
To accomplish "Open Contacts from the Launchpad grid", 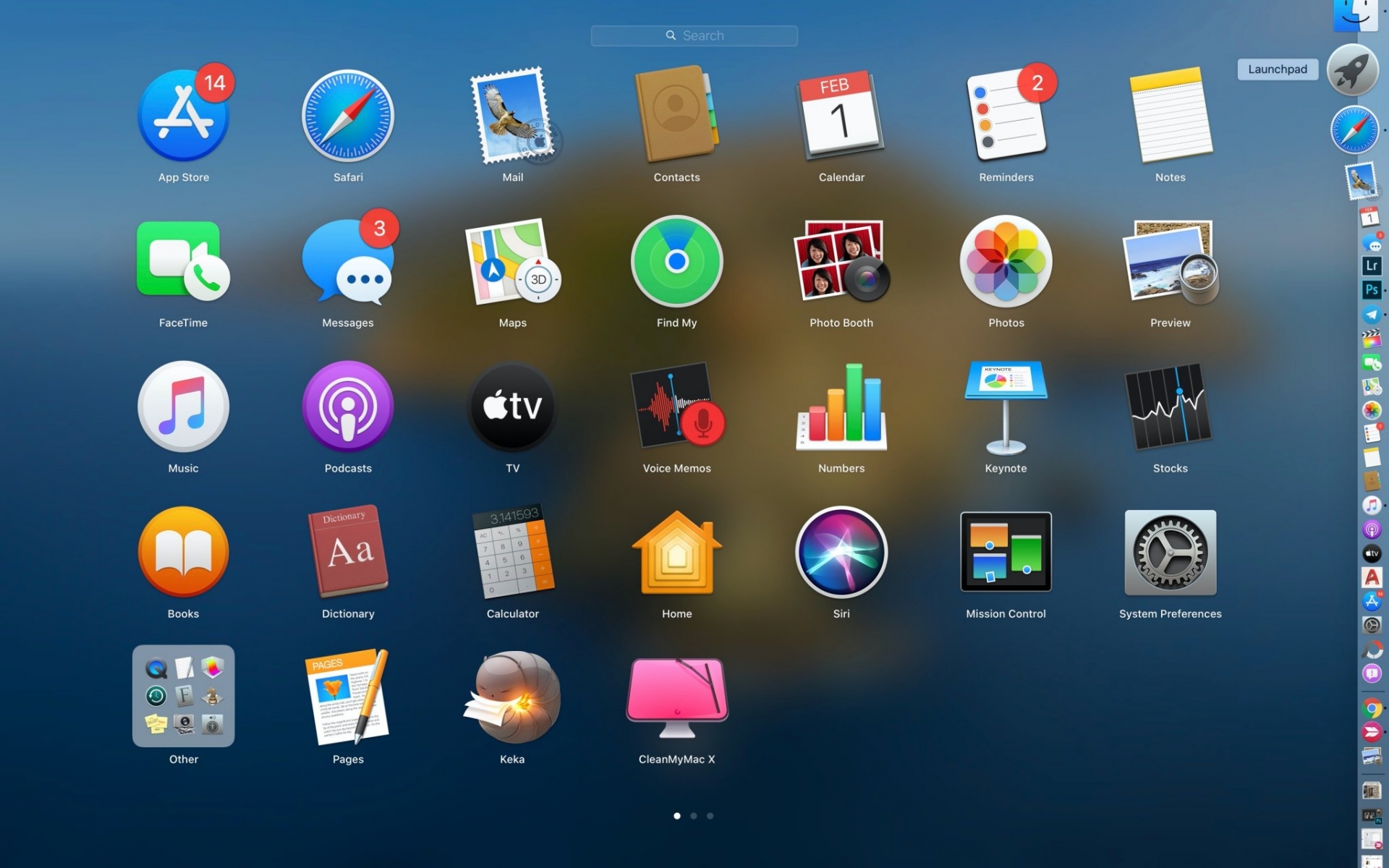I will pyautogui.click(x=677, y=116).
